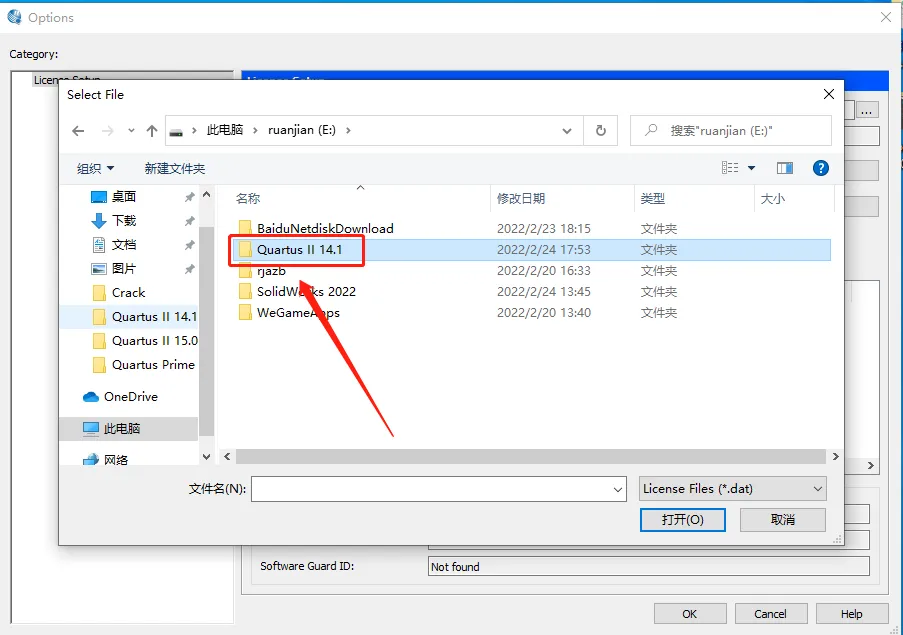Image resolution: width=903 pixels, height=635 pixels.
Task: Open the file name dropdown arrow
Action: tap(618, 489)
